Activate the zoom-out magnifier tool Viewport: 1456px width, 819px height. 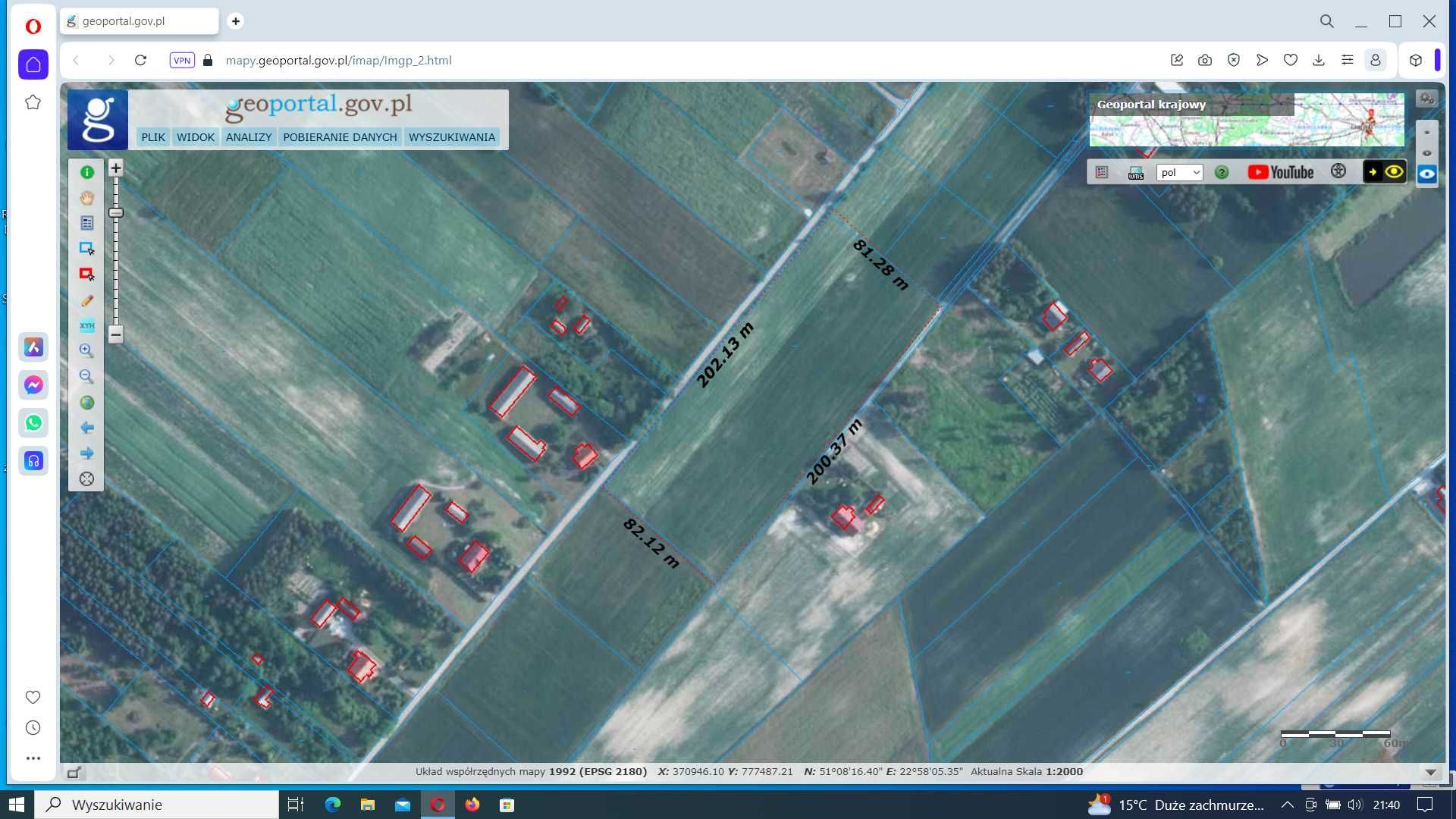86,377
